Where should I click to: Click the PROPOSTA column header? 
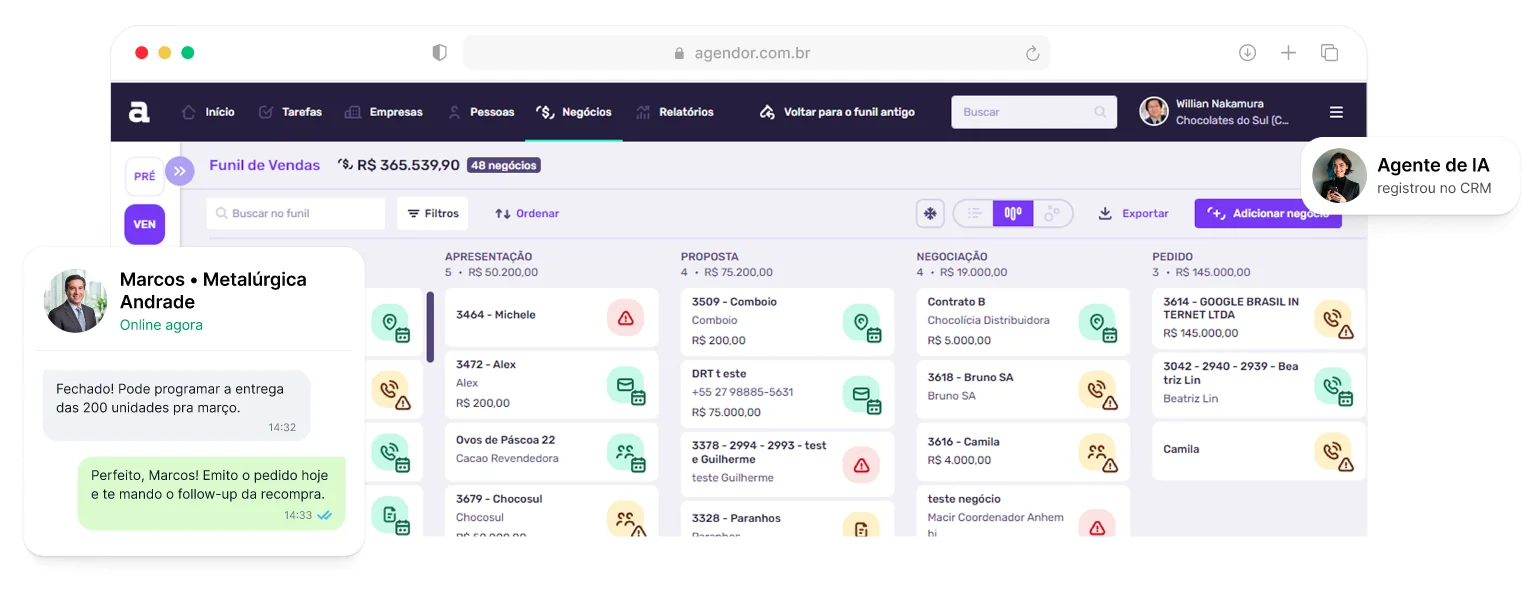click(x=710, y=257)
